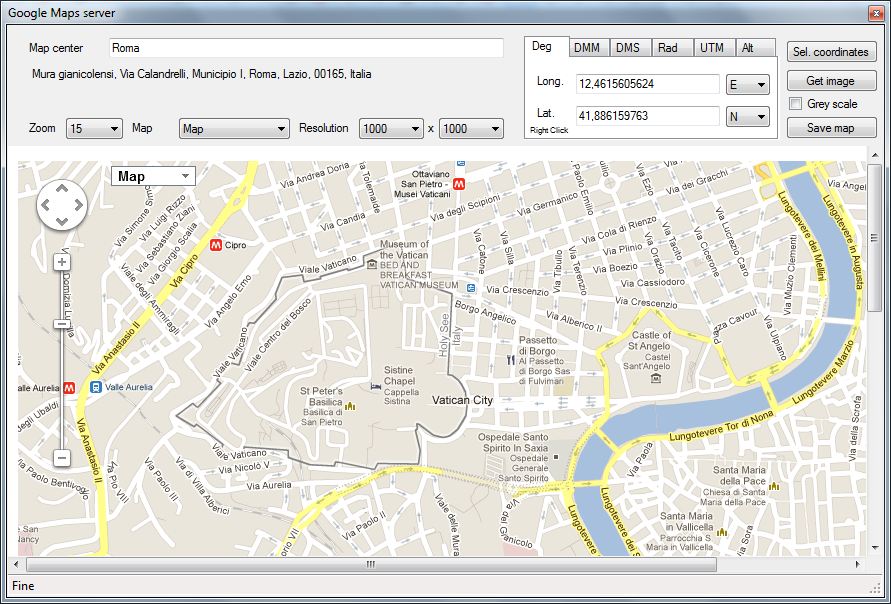Click the Lungotevere Tor di Nona label
This screenshot has height=604, width=891.
[721, 427]
